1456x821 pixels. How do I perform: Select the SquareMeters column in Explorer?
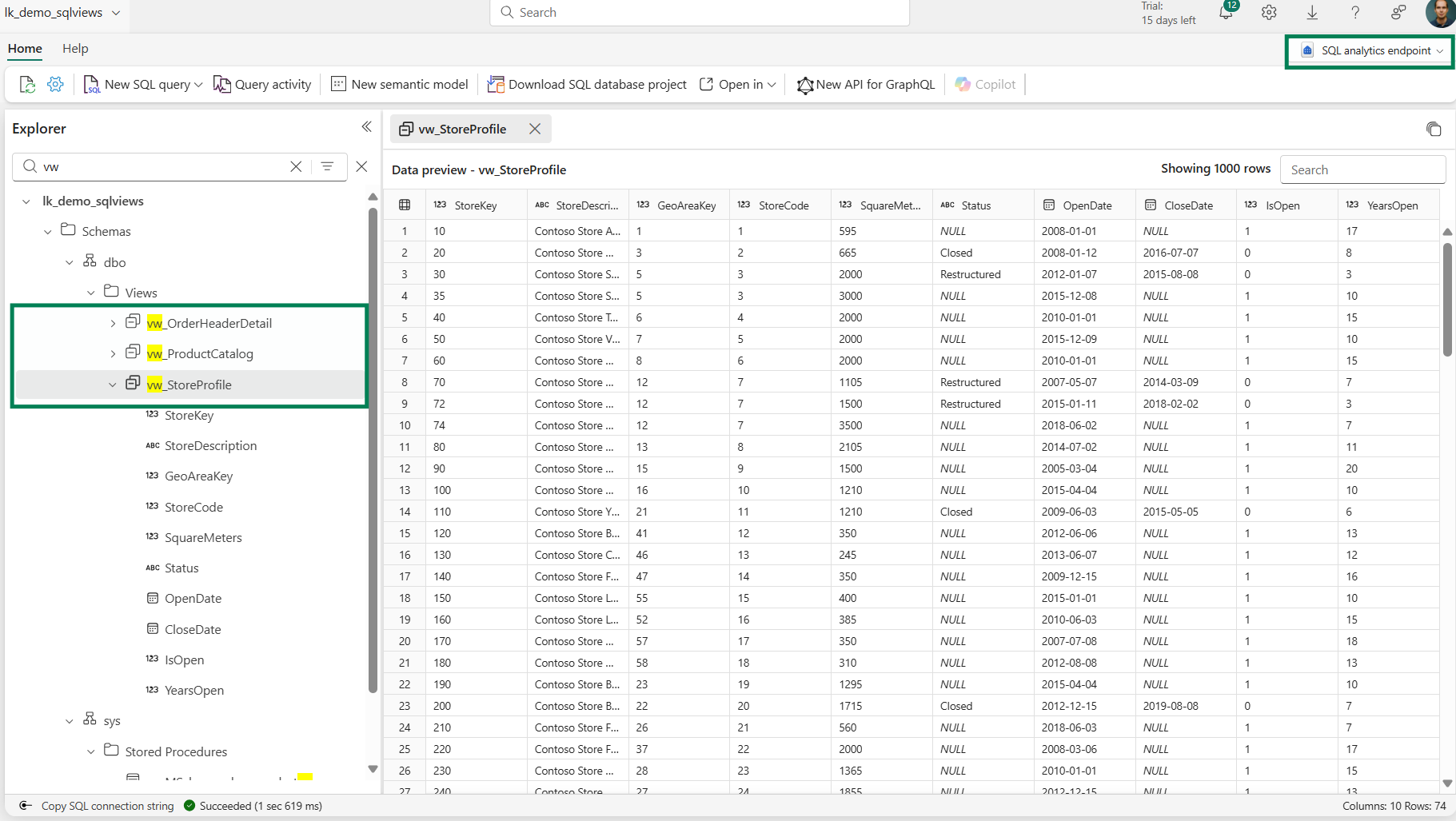coord(203,538)
